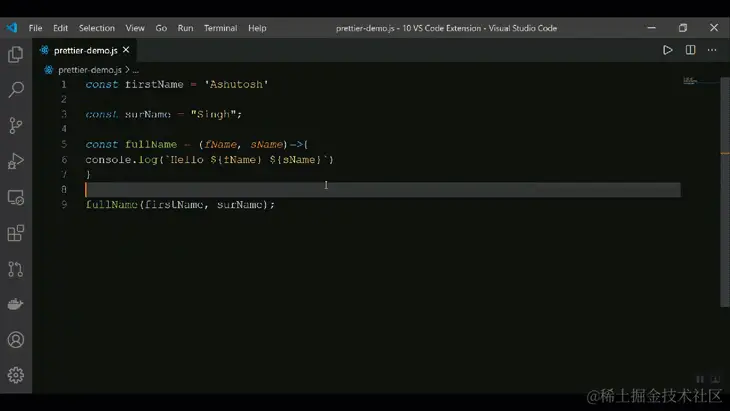
Task: Click the editor vertical scrollbar
Action: click(724, 192)
